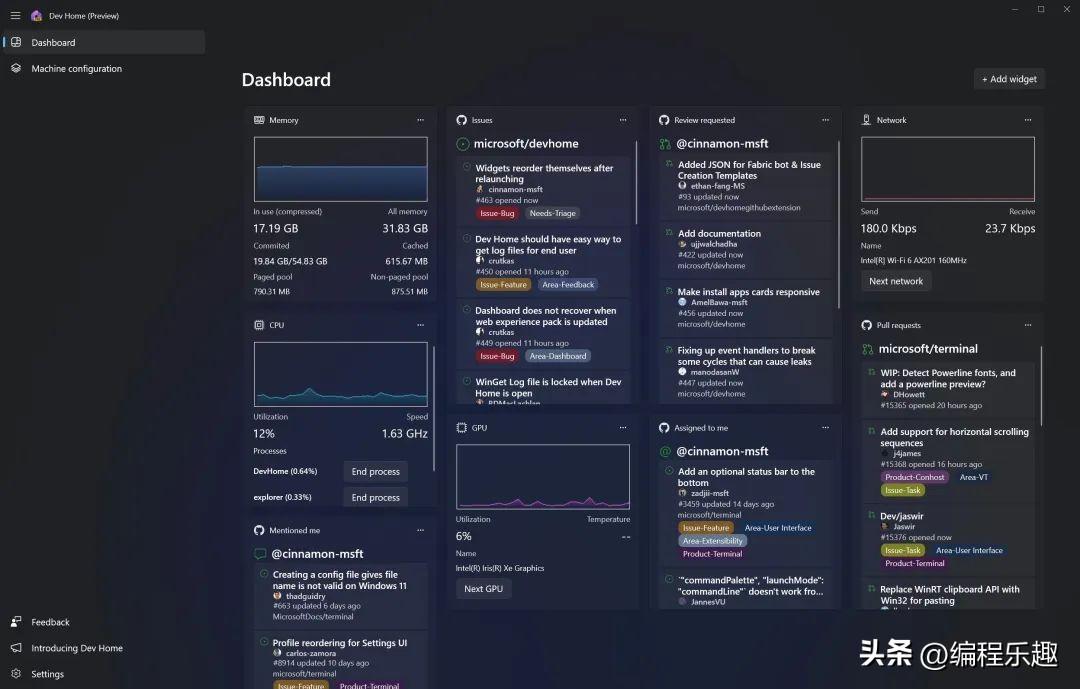Click the Memory usage graph

[x=340, y=169]
